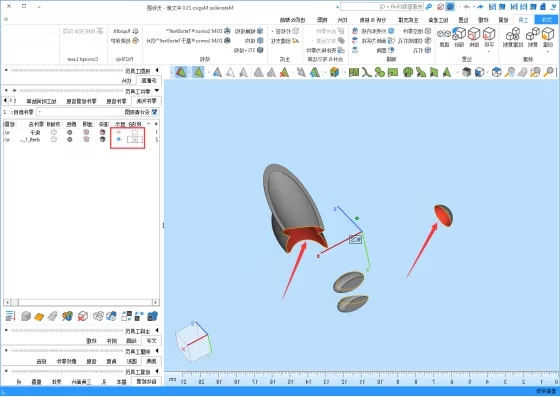Click the orange block icon in part toolbar
Screen dimensions: 560x397
[39, 316]
